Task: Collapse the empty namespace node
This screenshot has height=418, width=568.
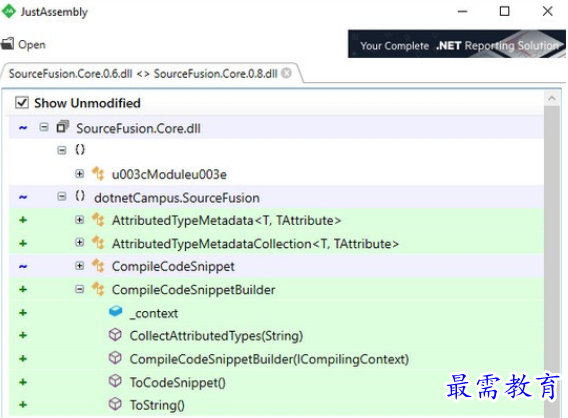Action: pyautogui.click(x=62, y=150)
